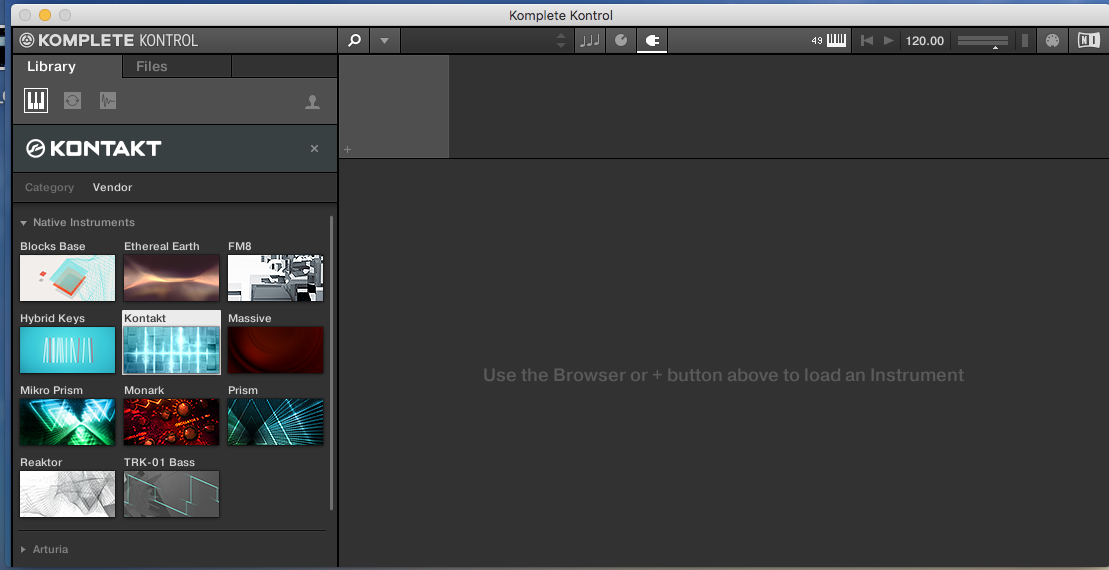The width and height of the screenshot is (1109, 570).
Task: Click the "Native Instruments" group label
Action: pos(83,222)
